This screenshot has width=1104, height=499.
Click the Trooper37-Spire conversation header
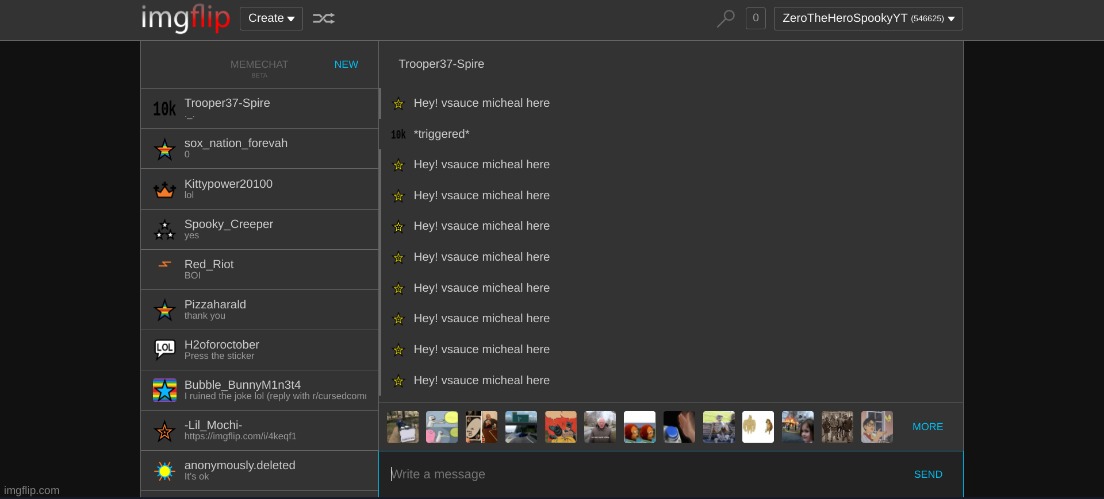pyautogui.click(x=441, y=64)
